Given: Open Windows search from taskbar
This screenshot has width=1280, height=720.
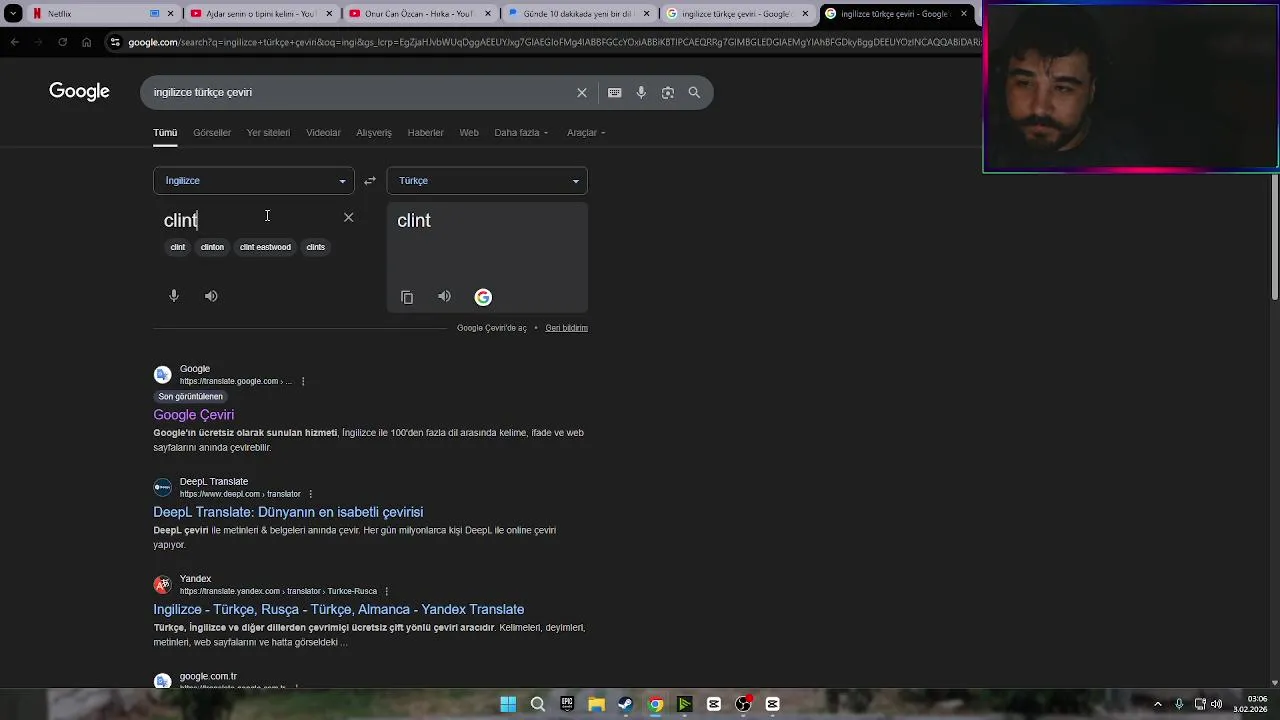Looking at the screenshot, I should (537, 704).
